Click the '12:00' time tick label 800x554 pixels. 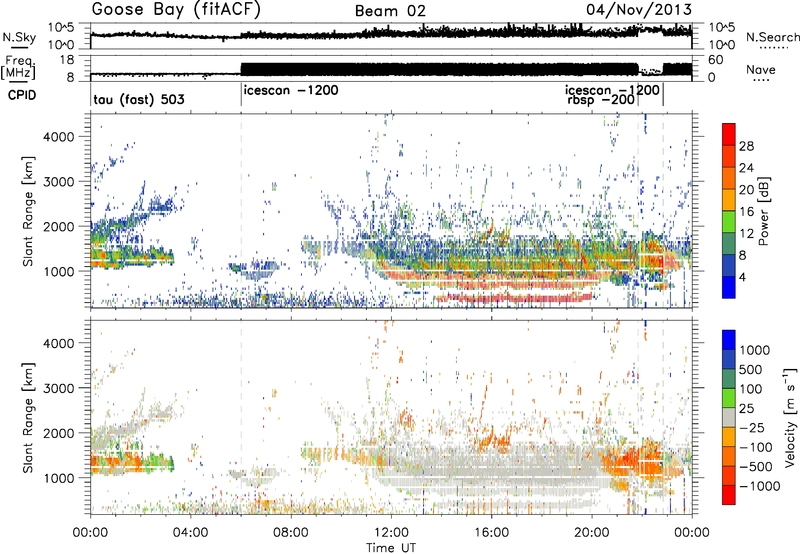pos(391,533)
